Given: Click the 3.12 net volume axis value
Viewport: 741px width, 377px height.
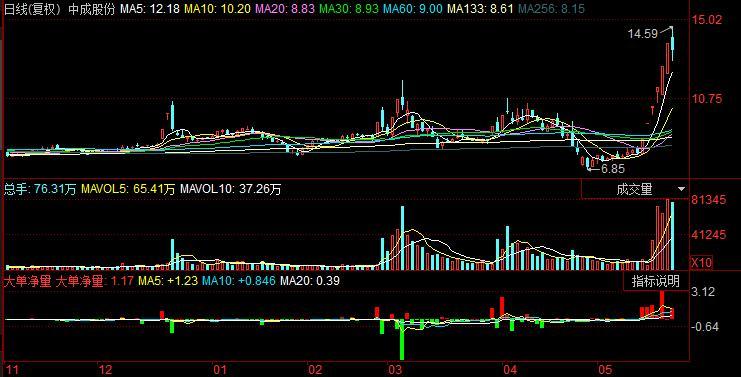Looking at the screenshot, I should coord(703,292).
